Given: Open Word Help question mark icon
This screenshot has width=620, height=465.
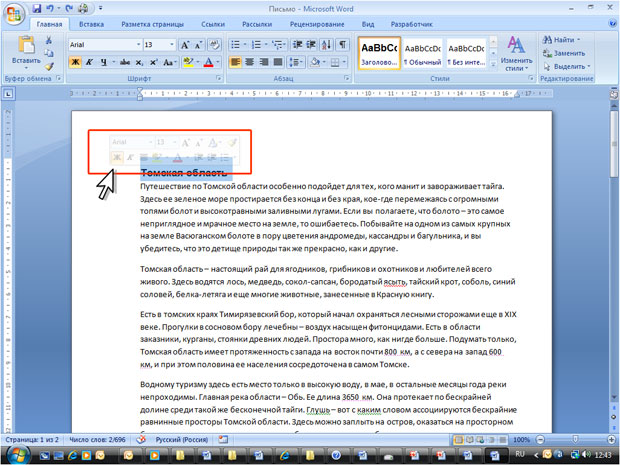Looking at the screenshot, I should pos(612,24).
